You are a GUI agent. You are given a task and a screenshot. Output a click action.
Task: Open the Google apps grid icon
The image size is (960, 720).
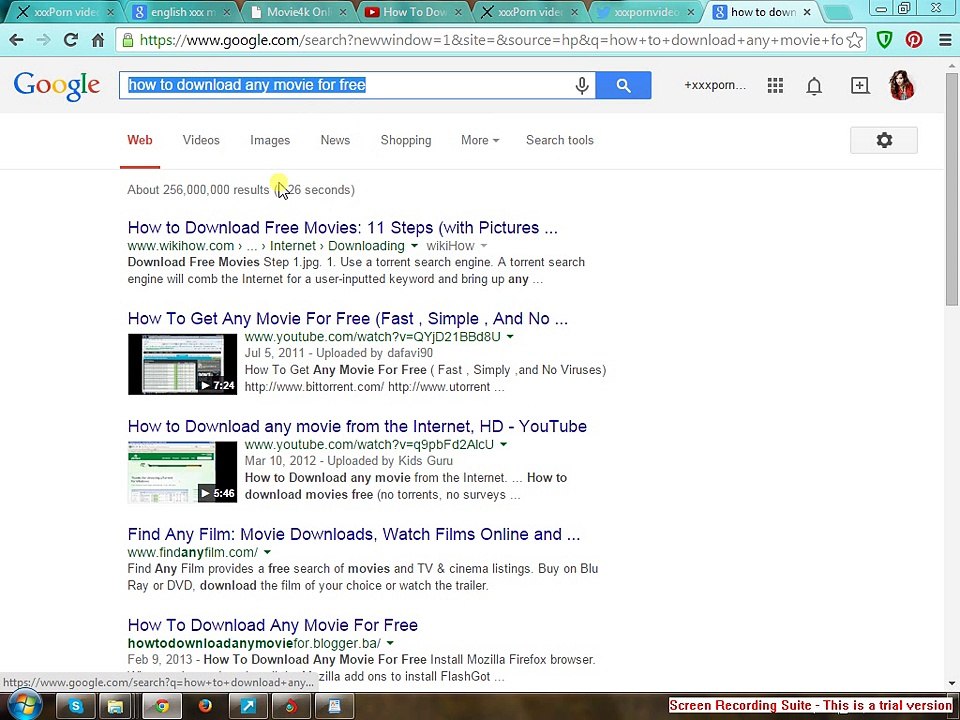click(775, 85)
